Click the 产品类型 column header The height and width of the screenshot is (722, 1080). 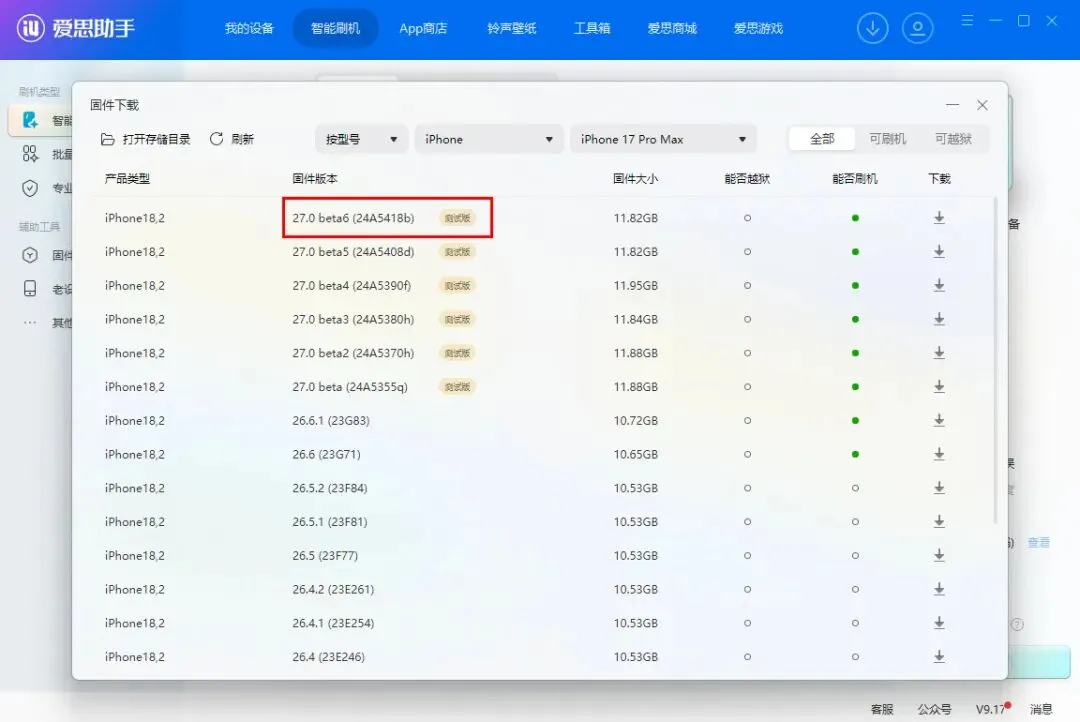click(x=127, y=178)
